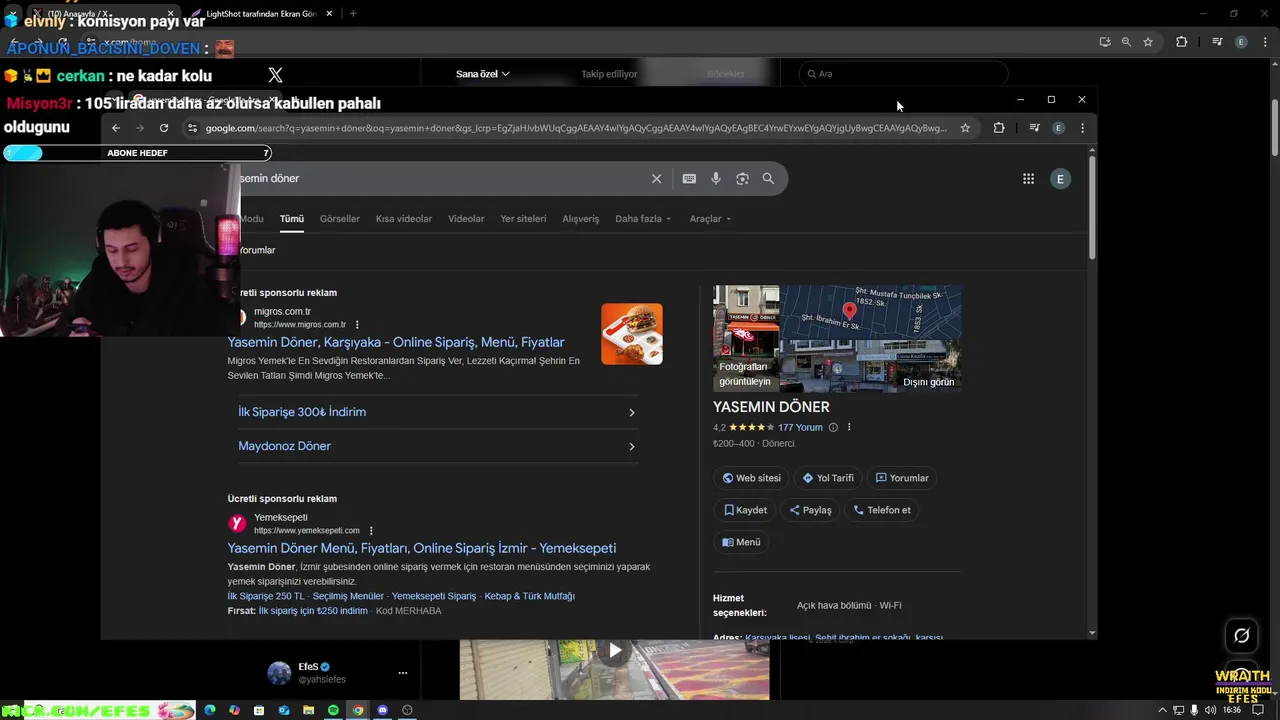
Task: Open three-dot options next to yemeksepeti.com
Action: [371, 531]
